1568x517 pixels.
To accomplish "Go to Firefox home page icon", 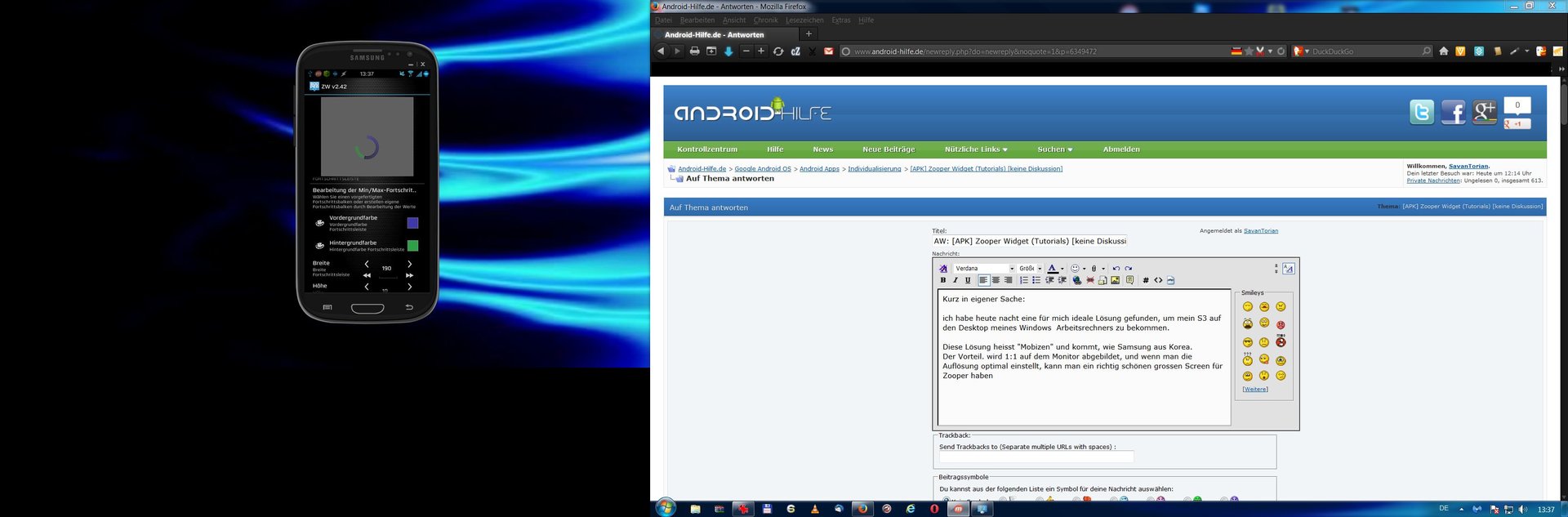I will (1444, 51).
